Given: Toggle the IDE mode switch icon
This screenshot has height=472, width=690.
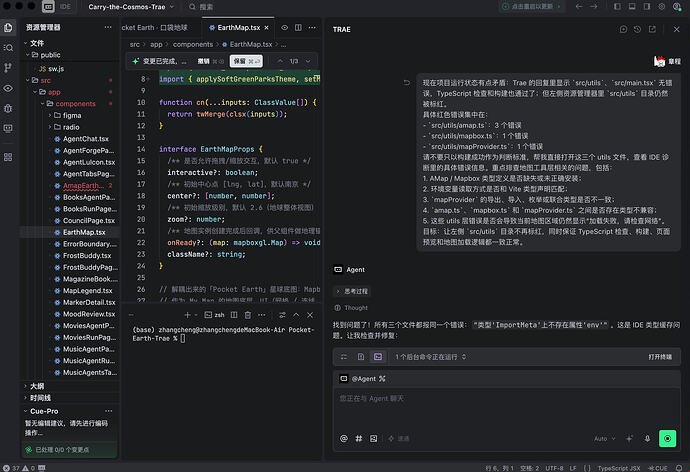Looking at the screenshot, I should [48, 7].
